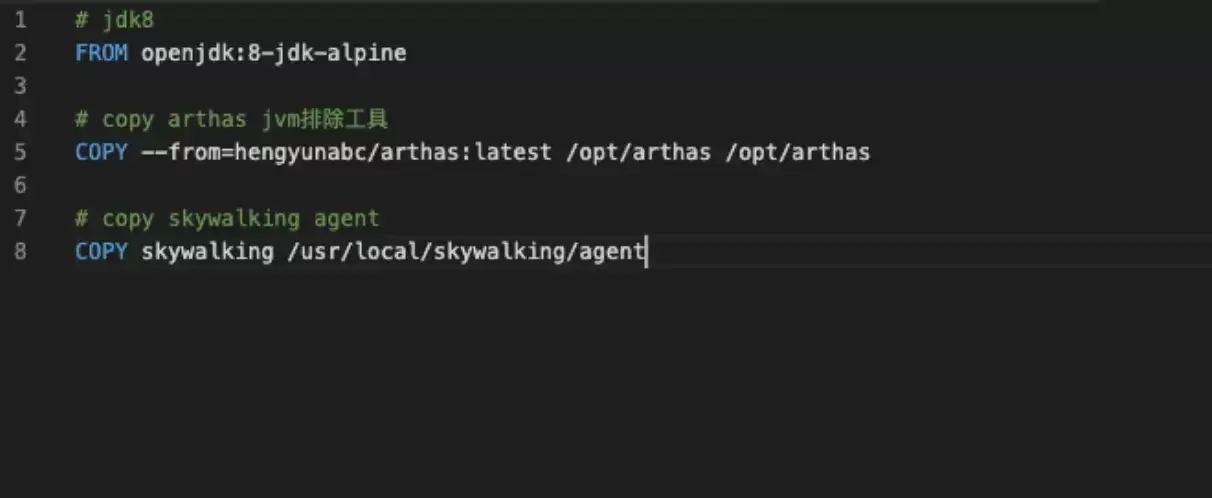Click line number 4 in the gutter
Screen dimensions: 1212x498
20,119
